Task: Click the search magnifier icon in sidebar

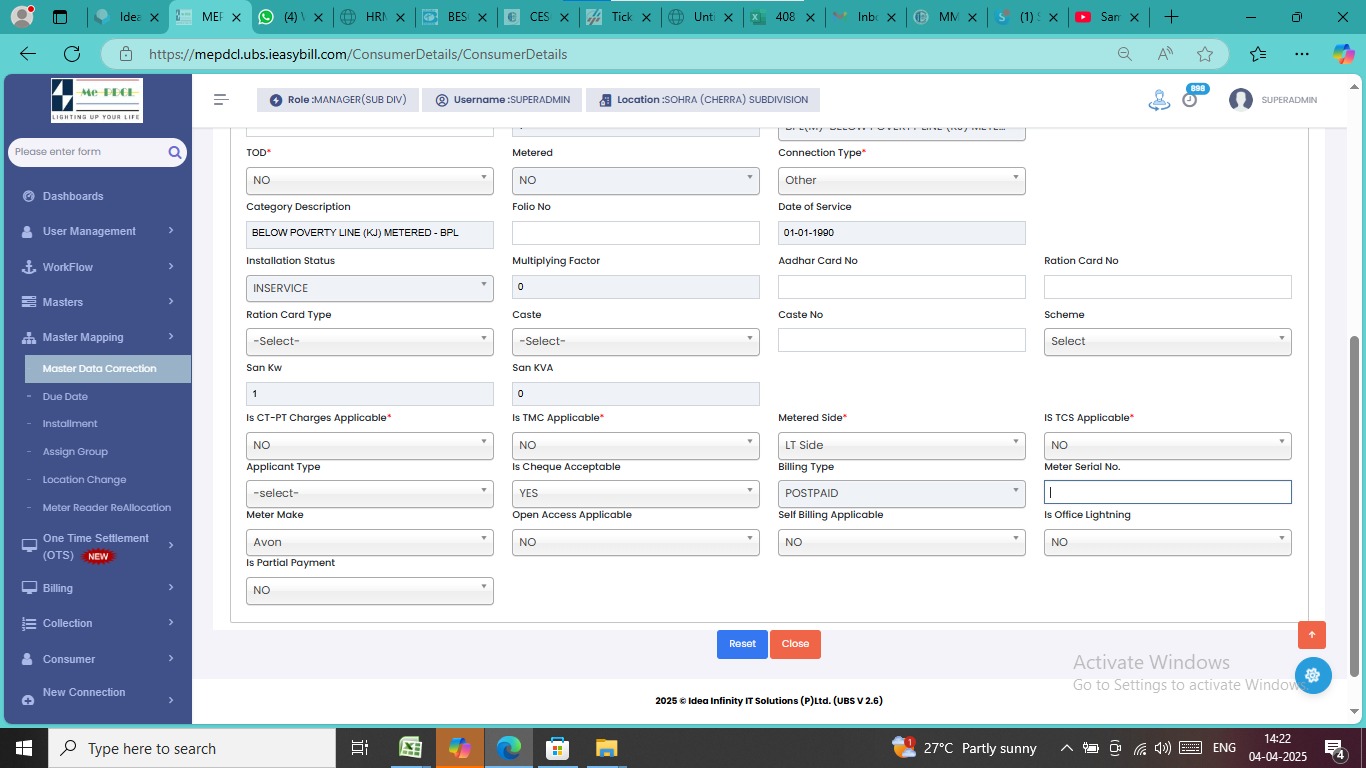Action: 174,152
